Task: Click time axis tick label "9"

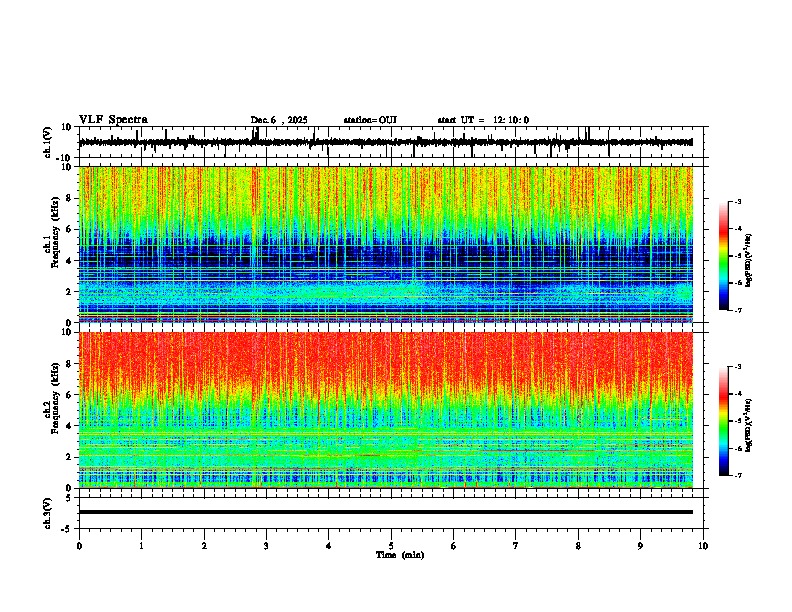Action: click(x=640, y=546)
